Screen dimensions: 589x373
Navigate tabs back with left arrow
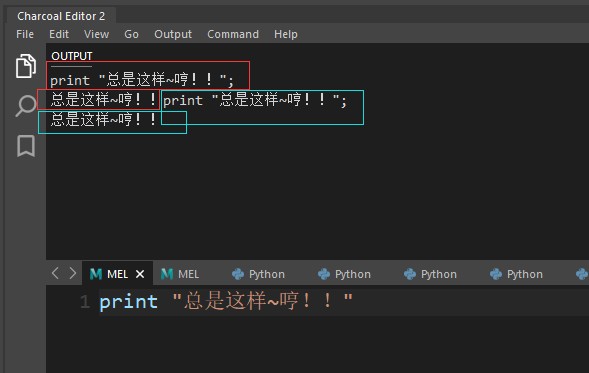pyautogui.click(x=55, y=273)
